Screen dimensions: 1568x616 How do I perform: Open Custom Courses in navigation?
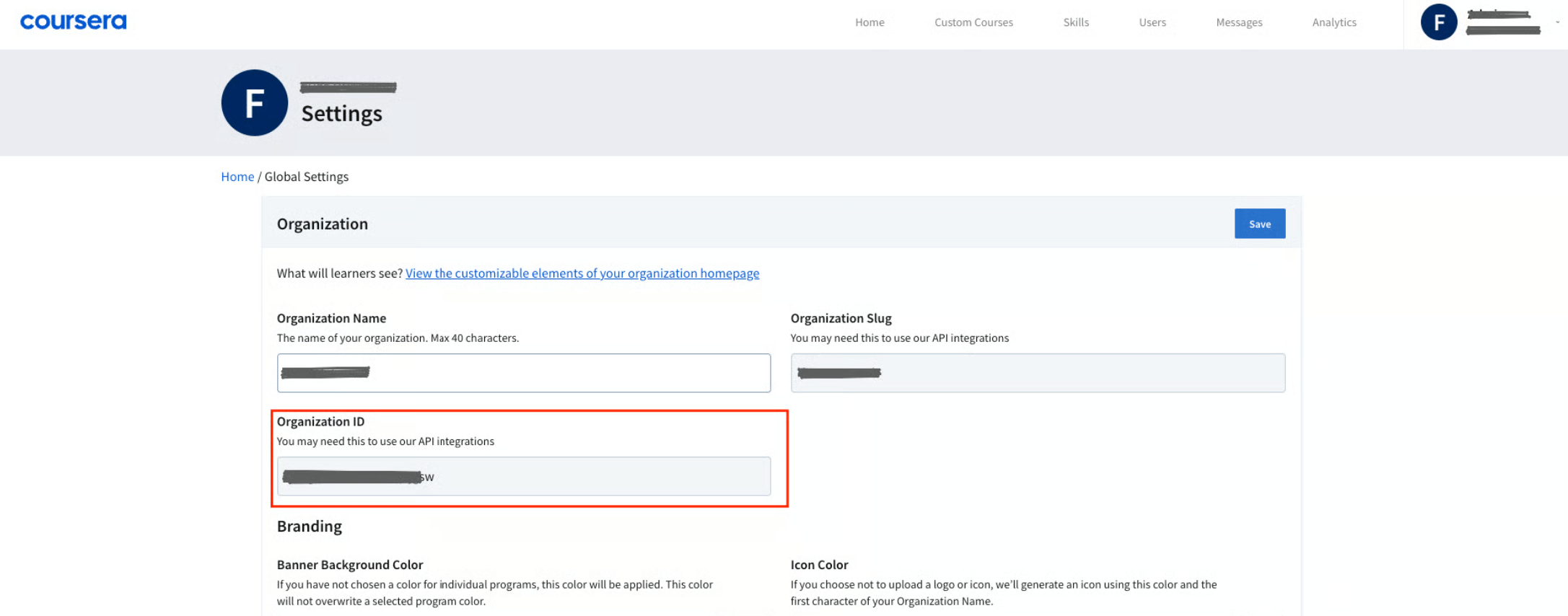coord(973,22)
